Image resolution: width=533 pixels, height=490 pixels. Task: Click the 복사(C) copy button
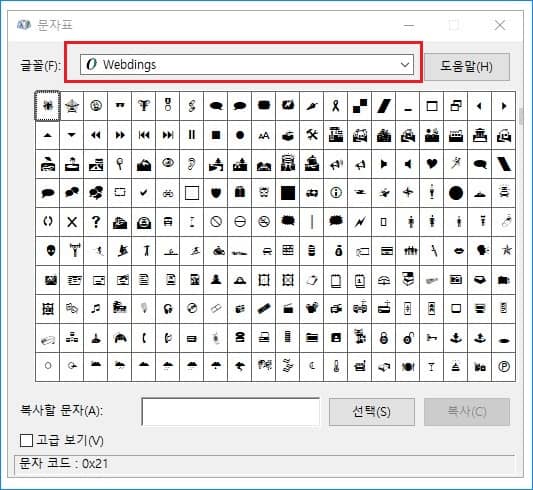pyautogui.click(x=467, y=412)
